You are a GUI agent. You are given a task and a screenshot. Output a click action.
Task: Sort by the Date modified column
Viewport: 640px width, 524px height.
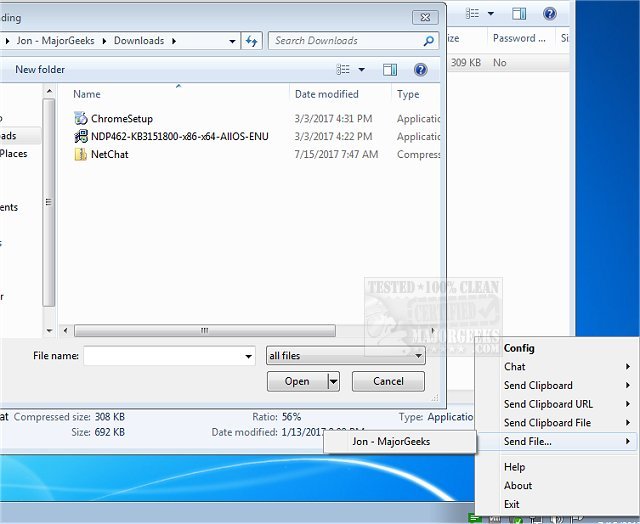tap(327, 94)
